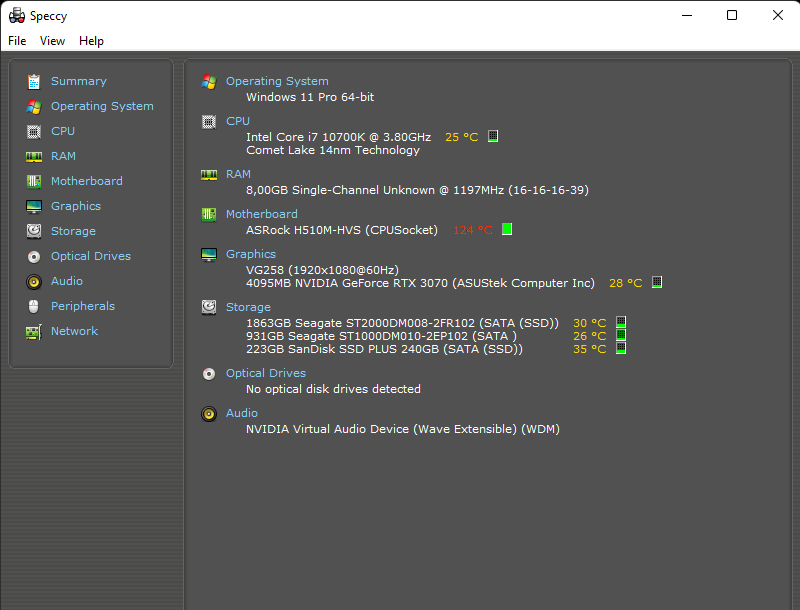Screen dimensions: 800x610
Task: Go to Operating System section in sidebar
Action: tap(102, 106)
